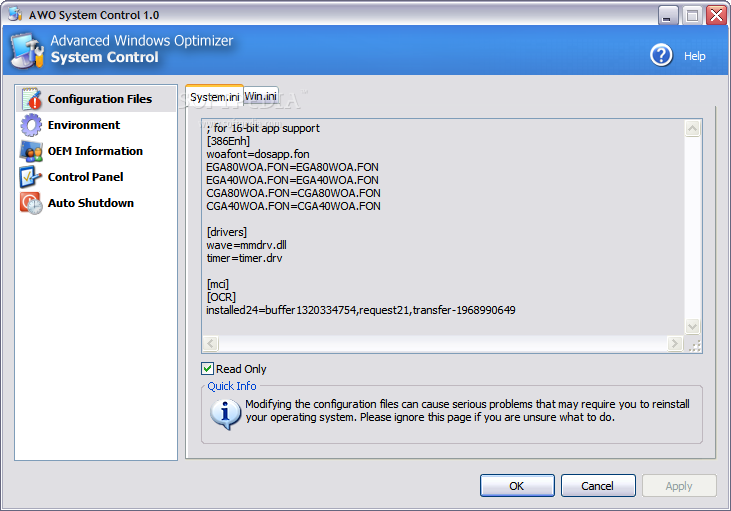Screen dimensions: 731x511
Task: Click the Configuration Files notepad icon
Action: (32, 99)
